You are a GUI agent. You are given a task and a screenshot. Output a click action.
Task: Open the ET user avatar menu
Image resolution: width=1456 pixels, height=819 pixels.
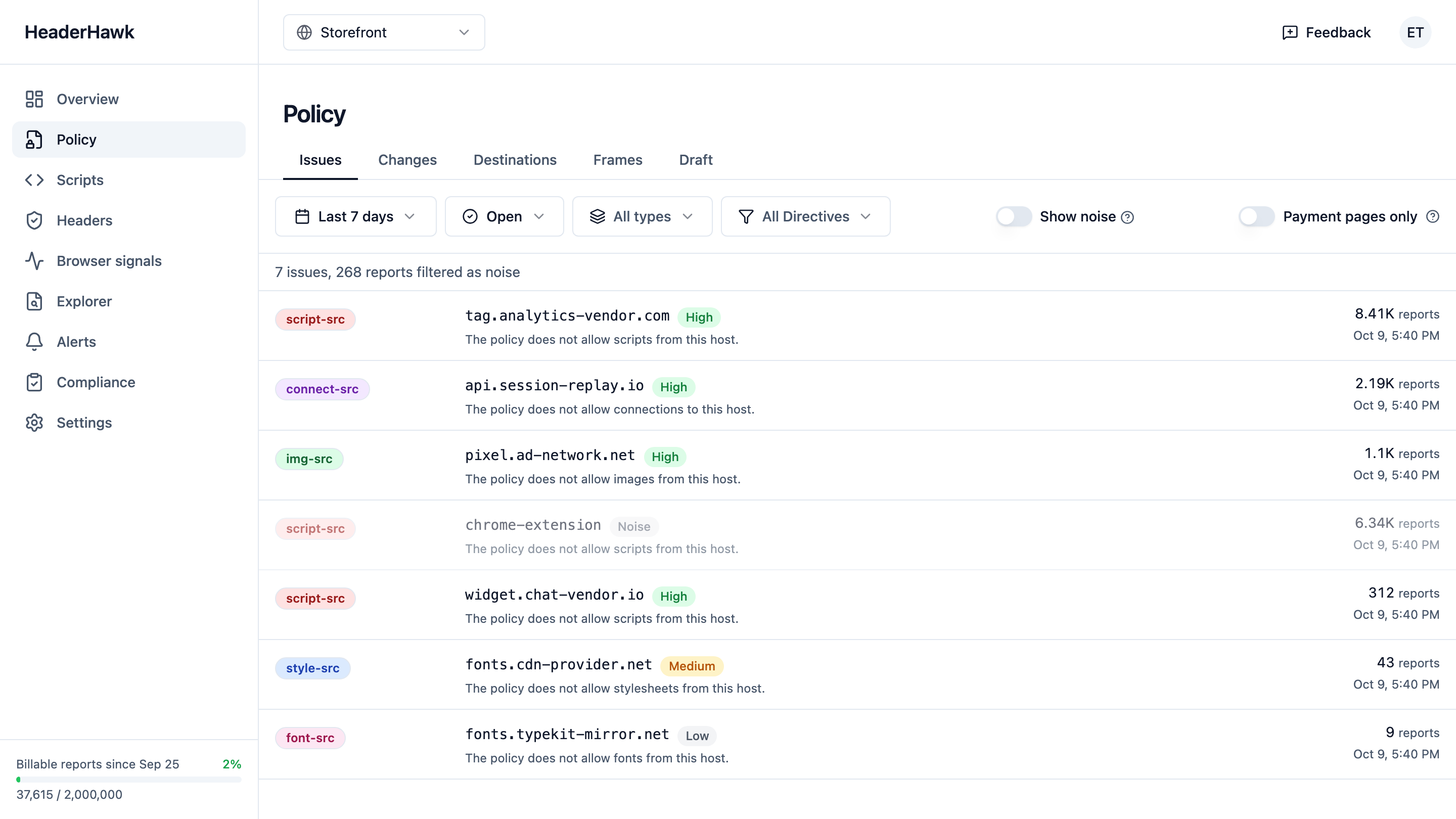(1416, 32)
